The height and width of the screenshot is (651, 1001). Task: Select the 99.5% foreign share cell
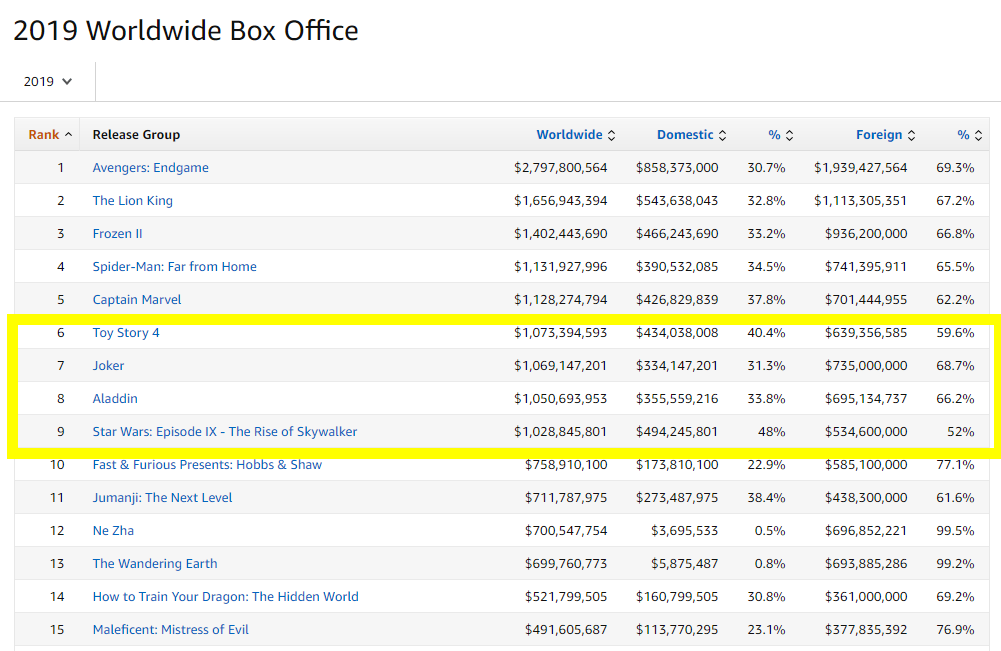click(955, 530)
